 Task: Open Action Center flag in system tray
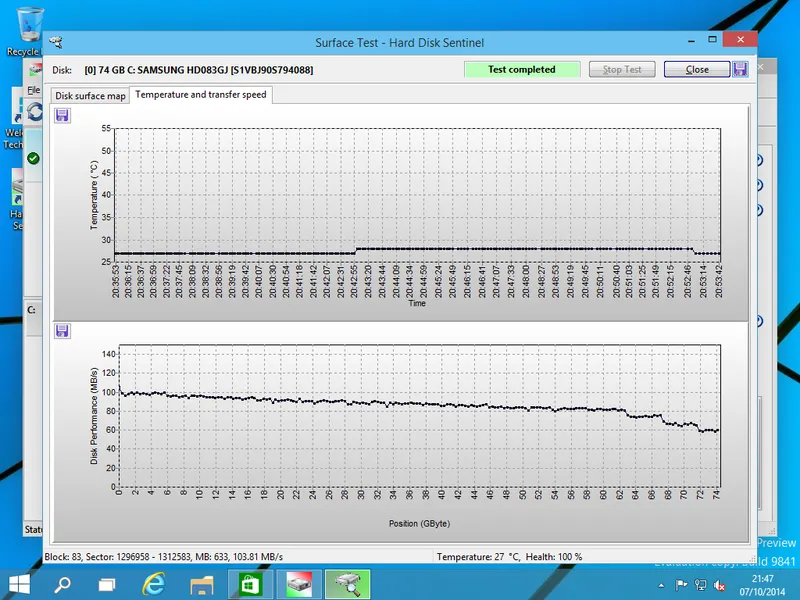pyautogui.click(x=682, y=585)
